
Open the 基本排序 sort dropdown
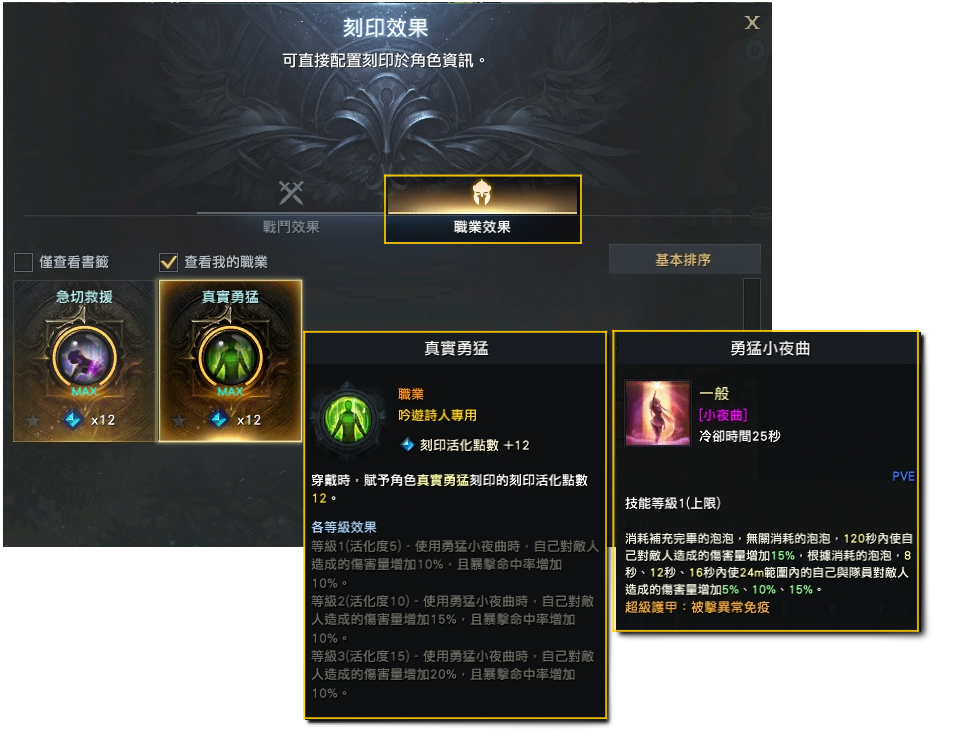coord(685,260)
